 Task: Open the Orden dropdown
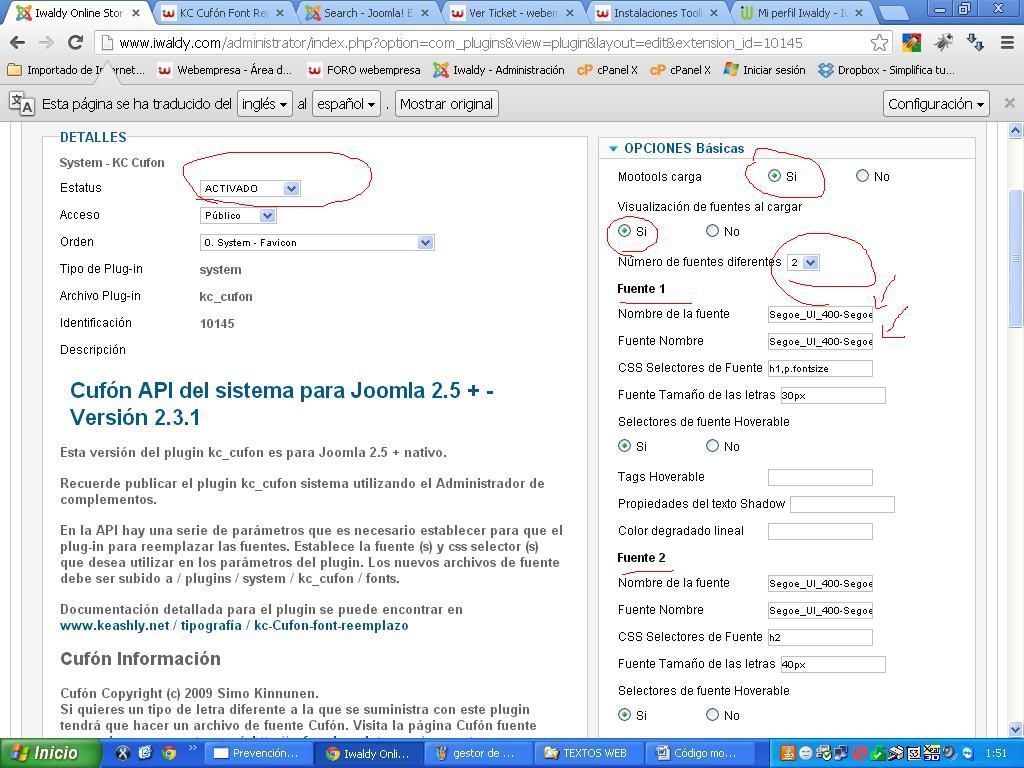(317, 242)
